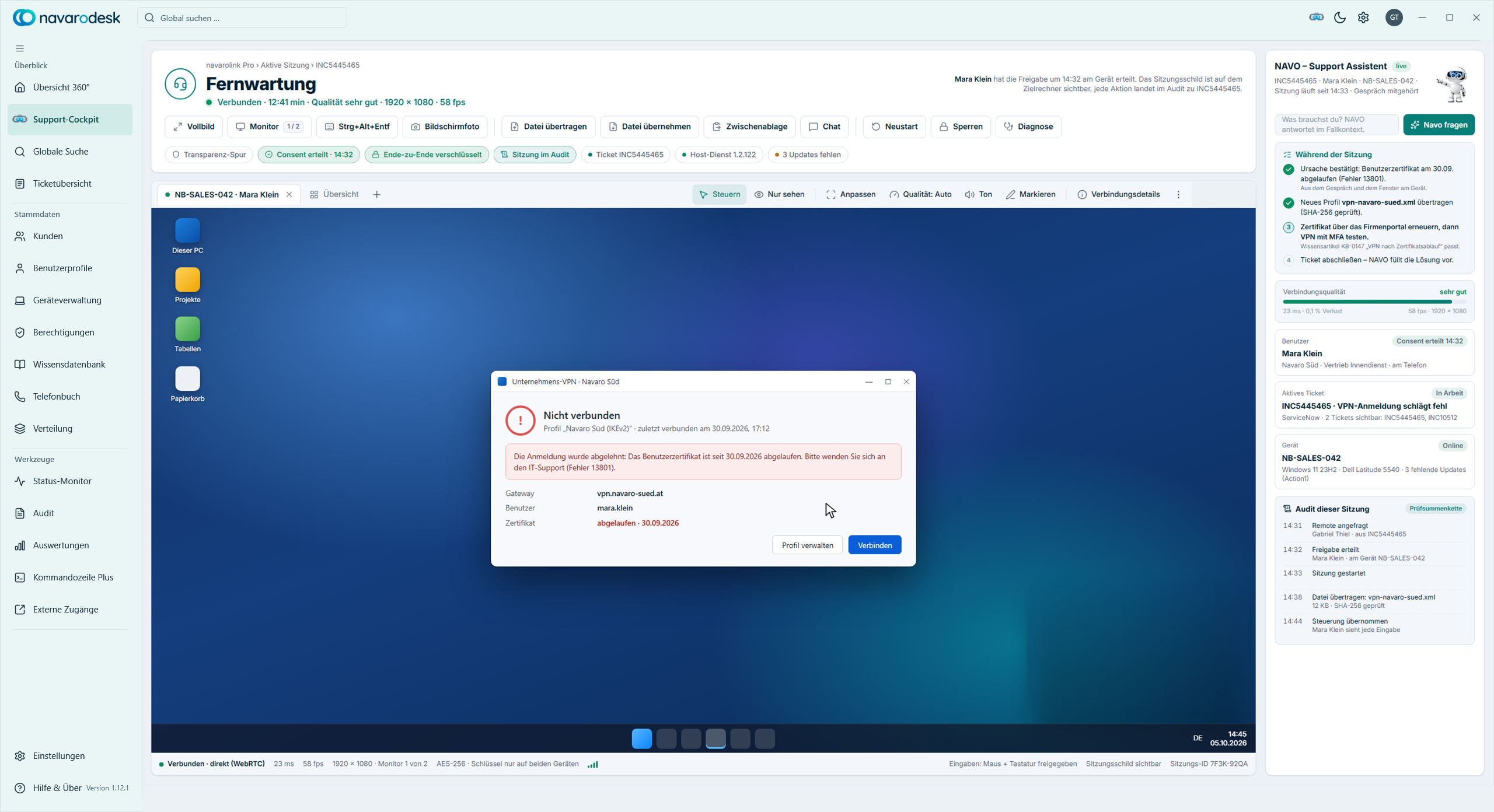Click Verbinden in VPN dialog
Screen dimensions: 1494x812
(874, 545)
